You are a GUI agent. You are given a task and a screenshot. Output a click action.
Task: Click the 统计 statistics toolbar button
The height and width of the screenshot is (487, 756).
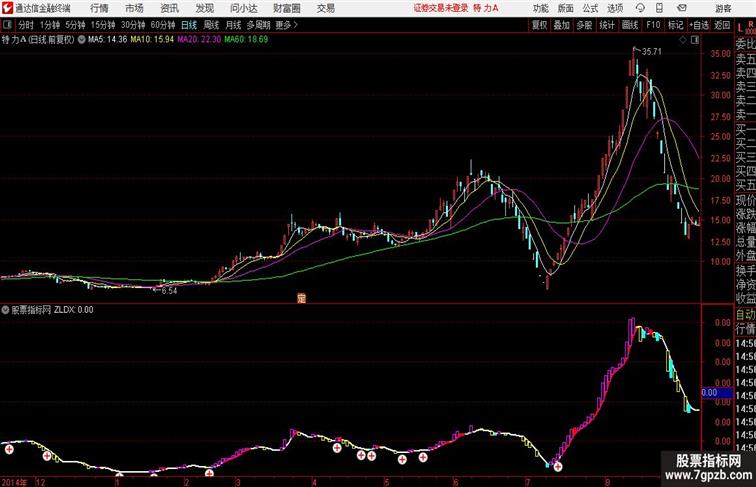pyautogui.click(x=607, y=25)
